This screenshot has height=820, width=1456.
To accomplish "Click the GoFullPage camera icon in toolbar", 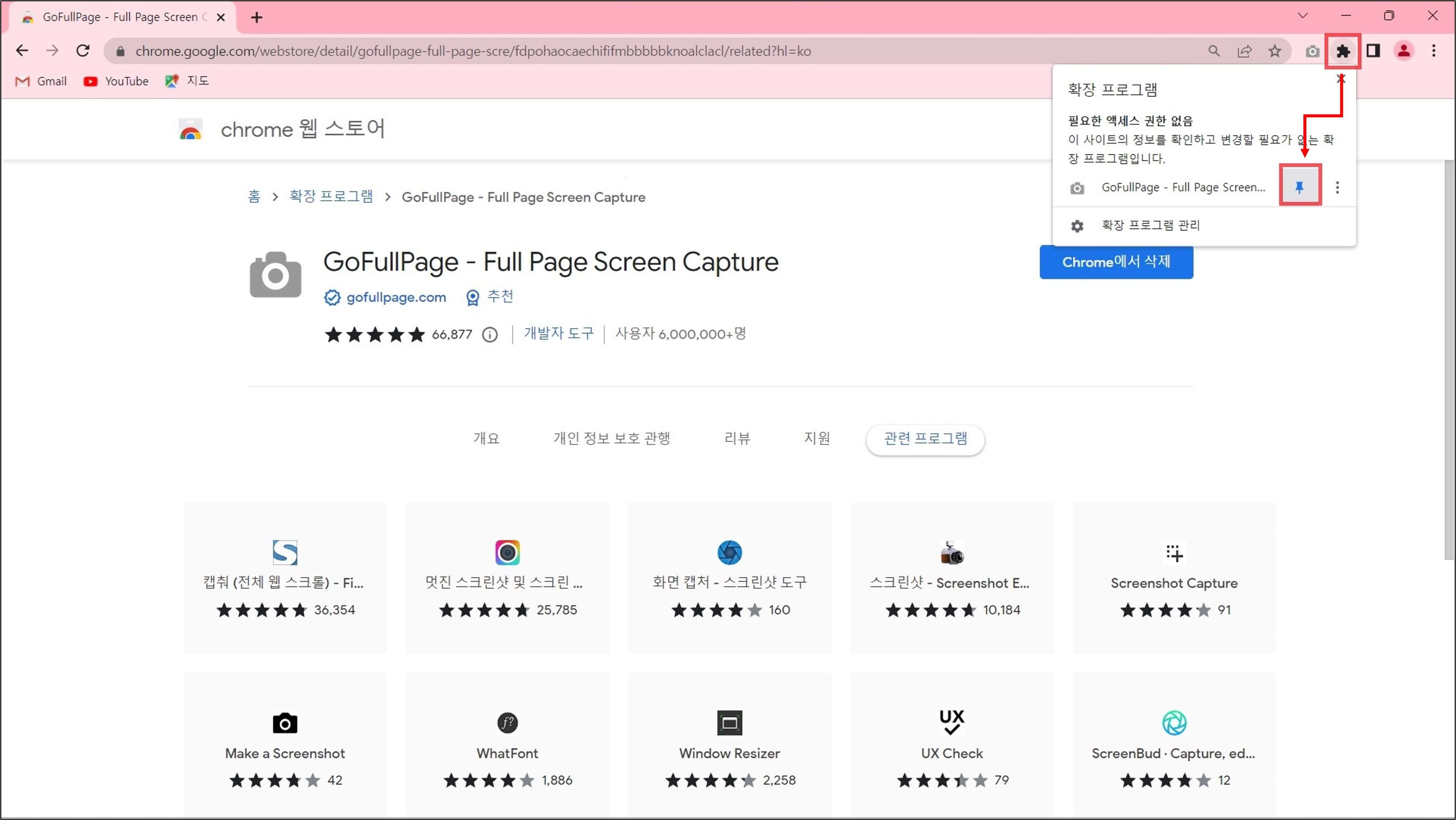I will click(x=1312, y=52).
